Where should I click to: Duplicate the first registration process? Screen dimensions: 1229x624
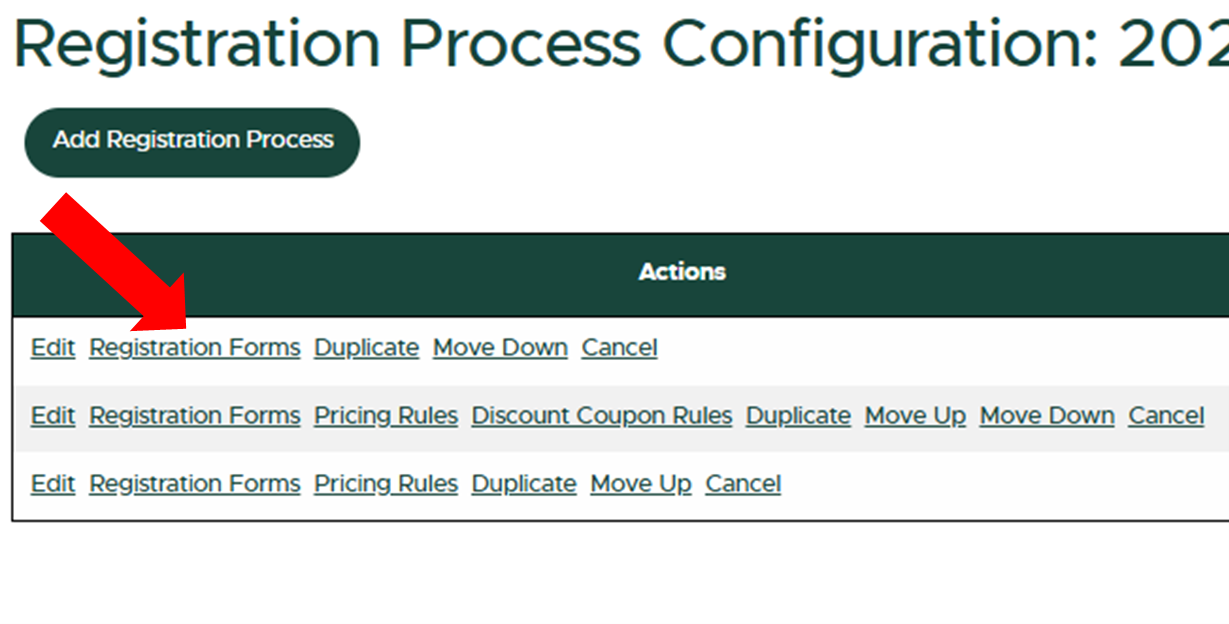click(x=366, y=347)
